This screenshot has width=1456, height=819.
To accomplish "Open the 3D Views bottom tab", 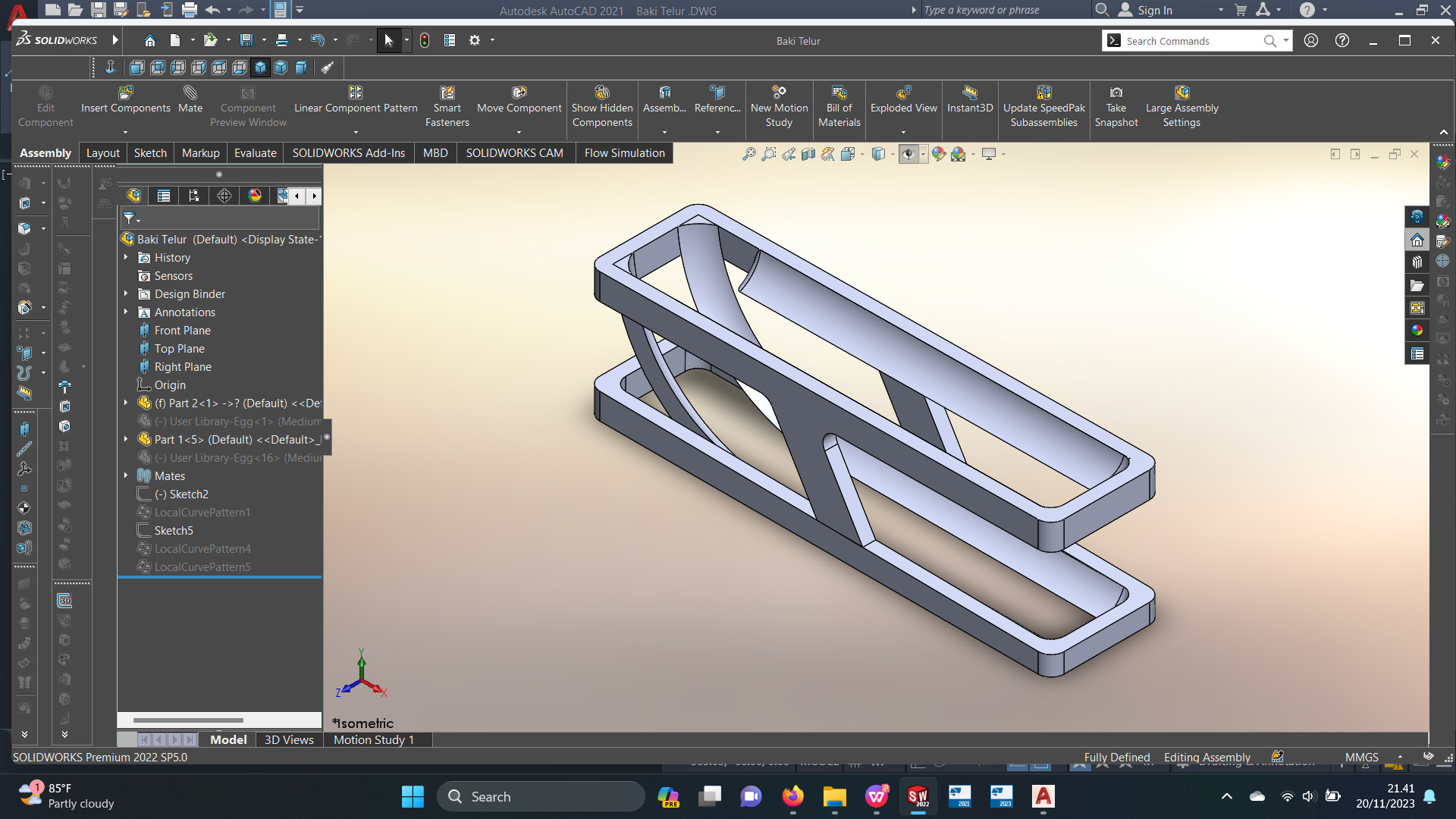I will tap(289, 740).
